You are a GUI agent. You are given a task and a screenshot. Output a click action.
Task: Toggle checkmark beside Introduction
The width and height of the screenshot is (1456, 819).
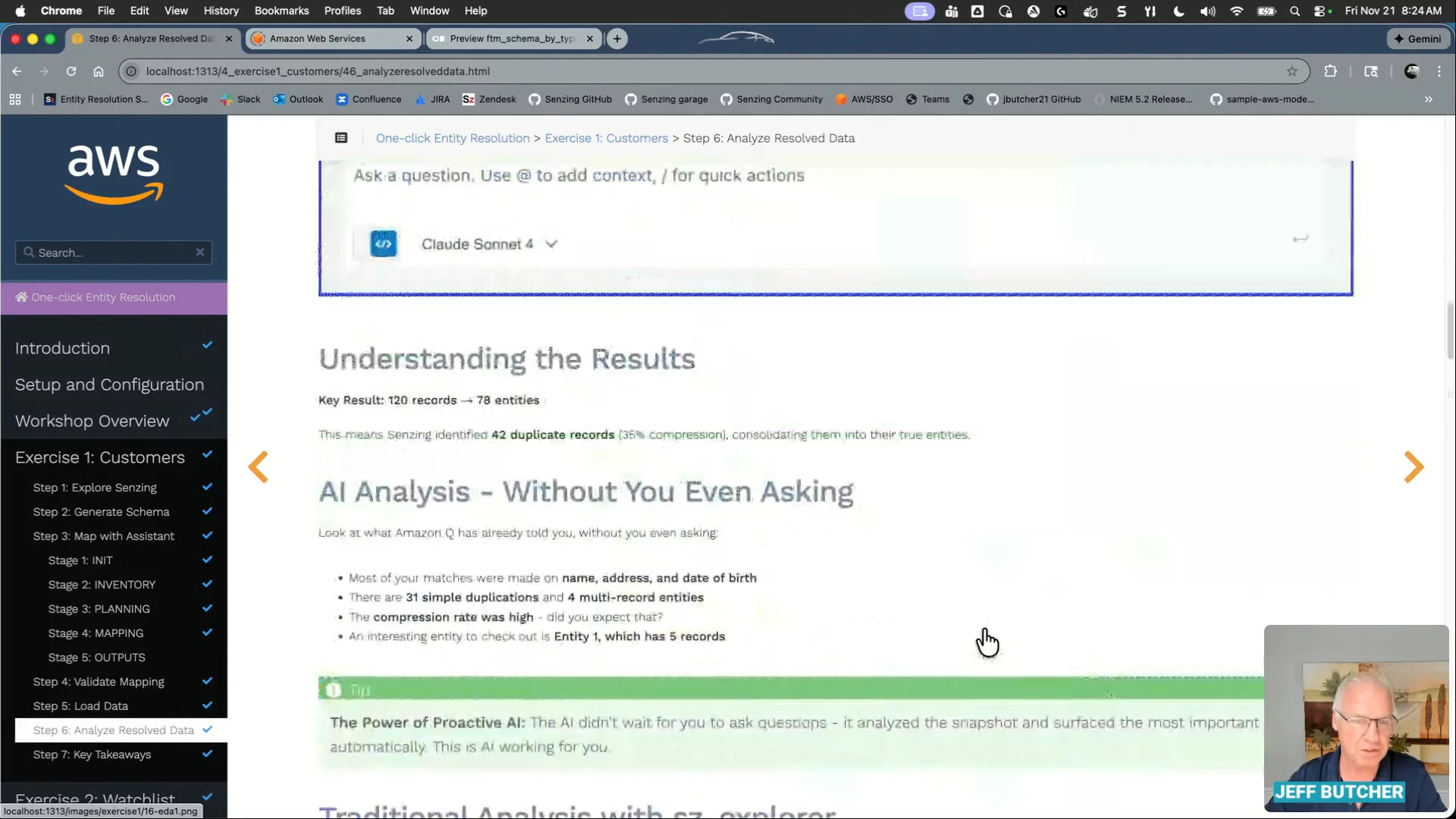[x=207, y=346]
